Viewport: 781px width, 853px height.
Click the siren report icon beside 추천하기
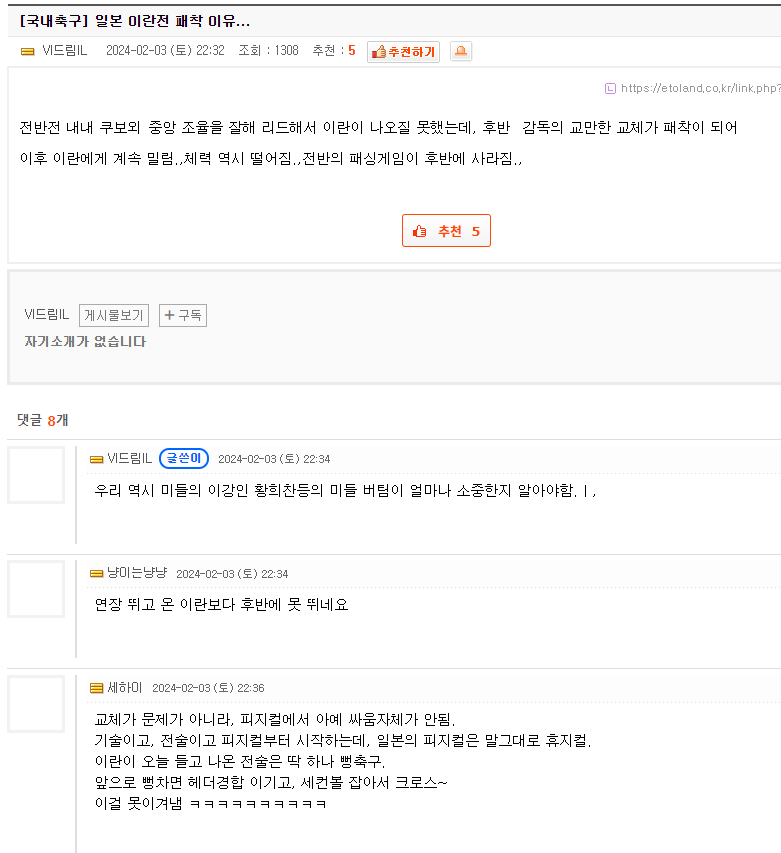click(460, 52)
